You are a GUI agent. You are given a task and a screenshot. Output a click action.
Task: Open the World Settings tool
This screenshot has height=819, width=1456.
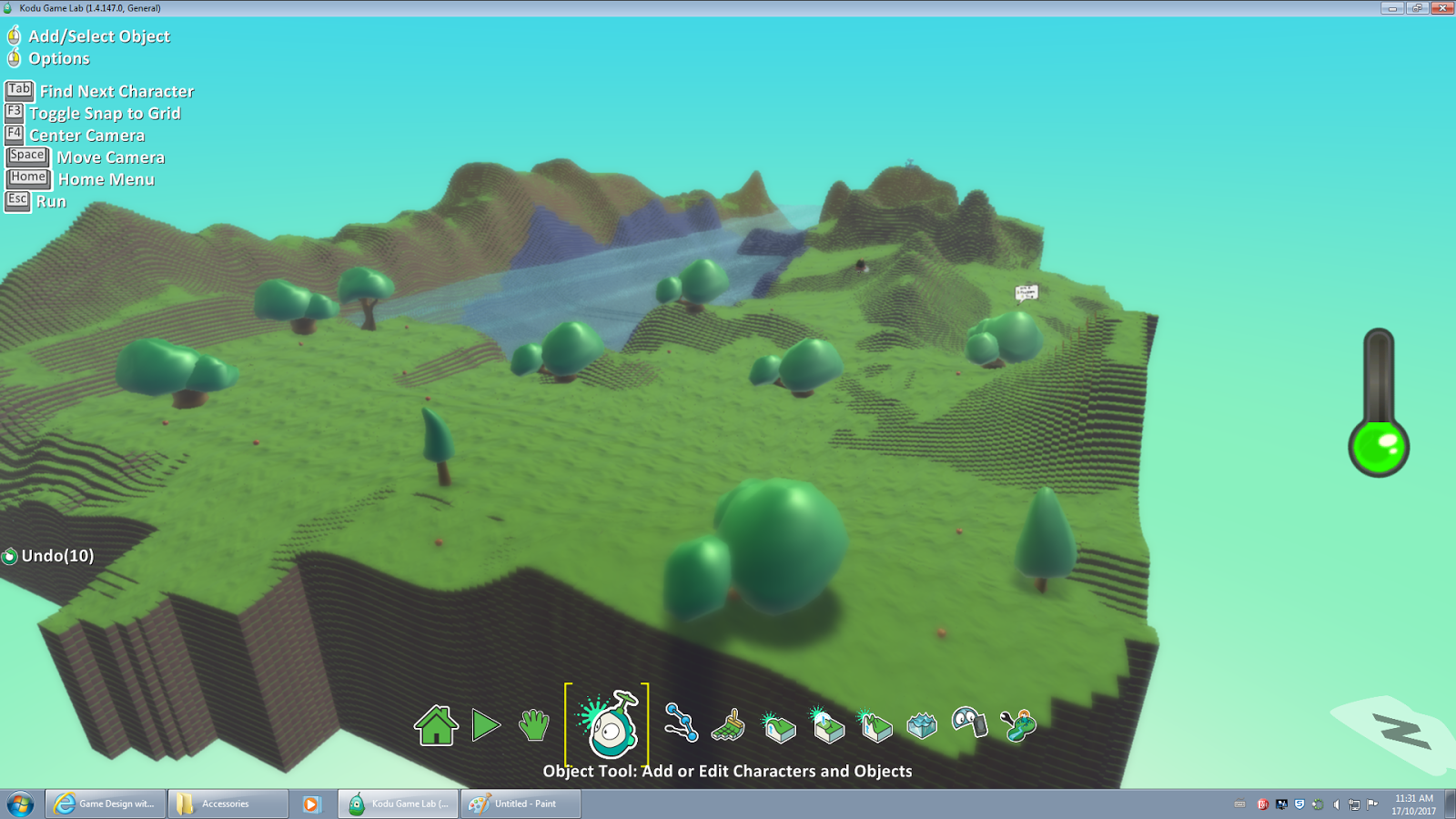pyautogui.click(x=1018, y=725)
